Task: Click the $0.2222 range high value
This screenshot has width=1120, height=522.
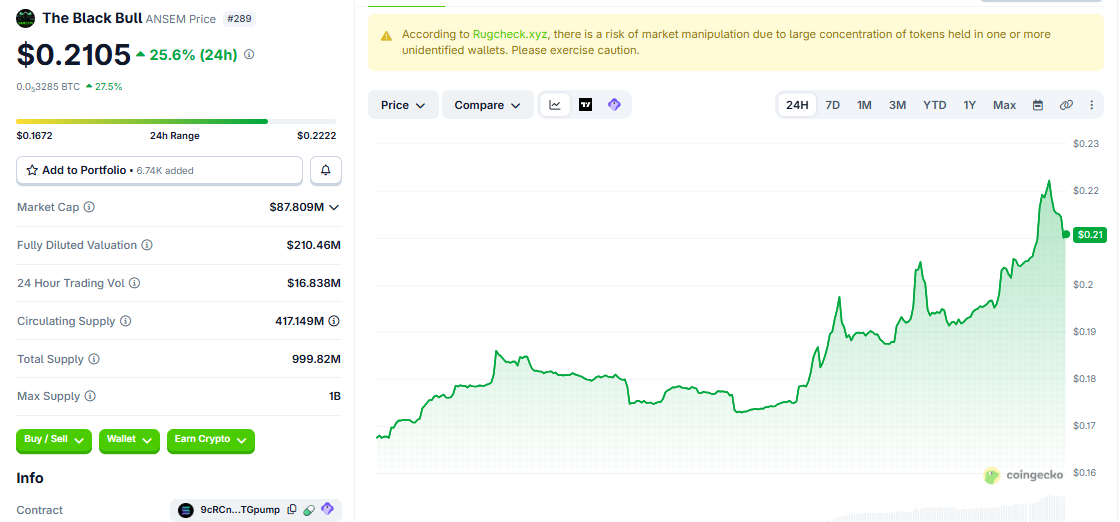Action: 316,136
